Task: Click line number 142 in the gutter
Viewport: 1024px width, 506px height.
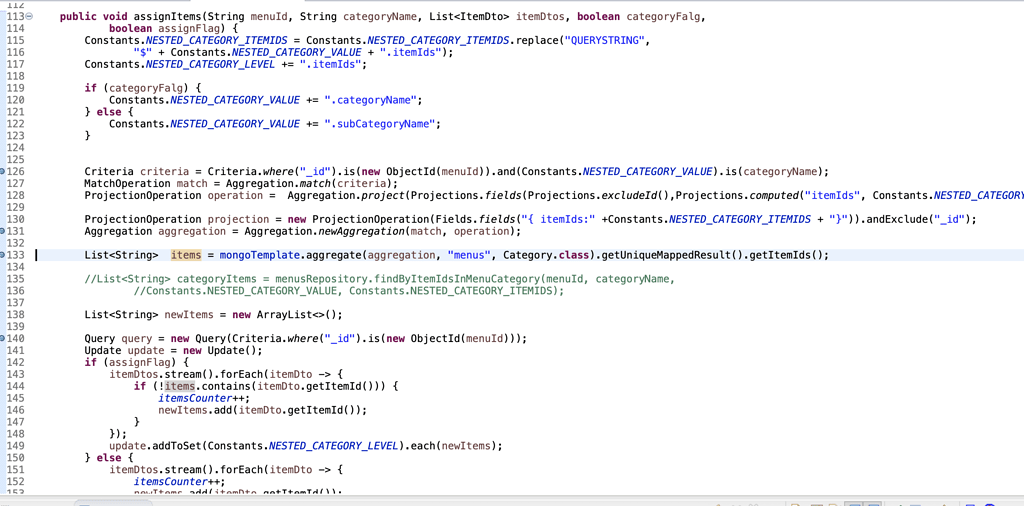Action: (x=14, y=362)
